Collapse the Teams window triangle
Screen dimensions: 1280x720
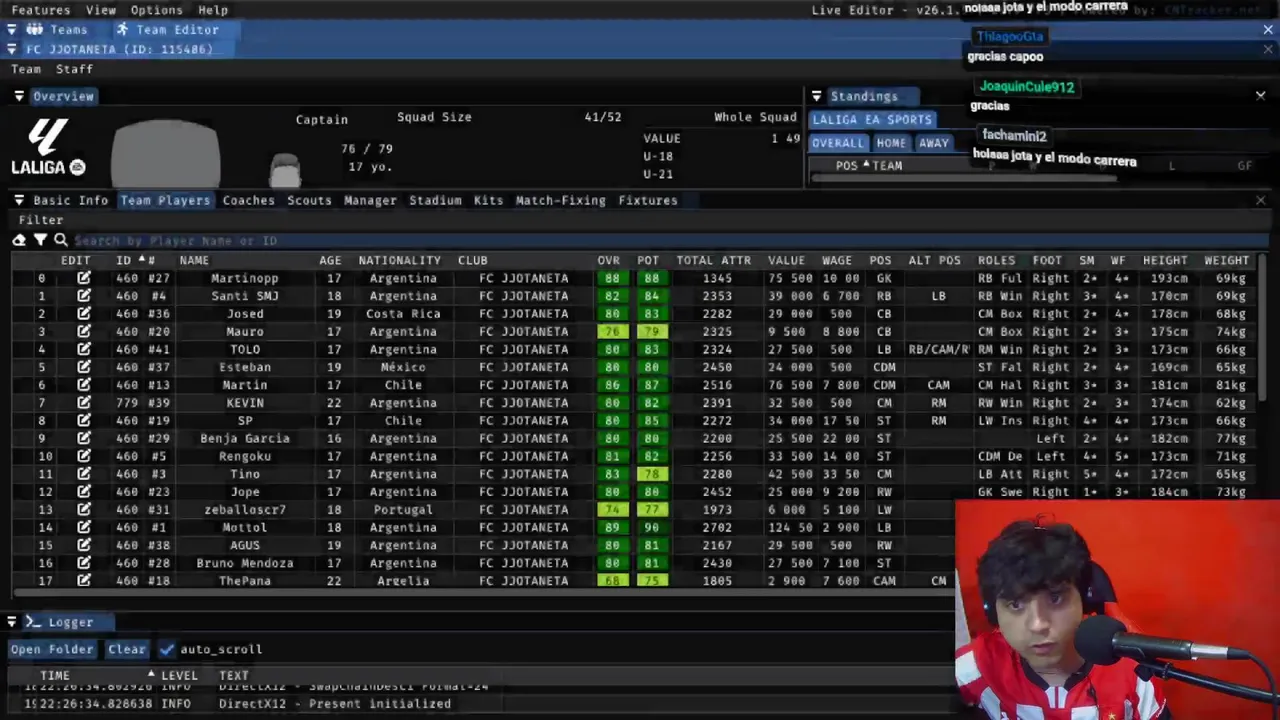point(12,30)
